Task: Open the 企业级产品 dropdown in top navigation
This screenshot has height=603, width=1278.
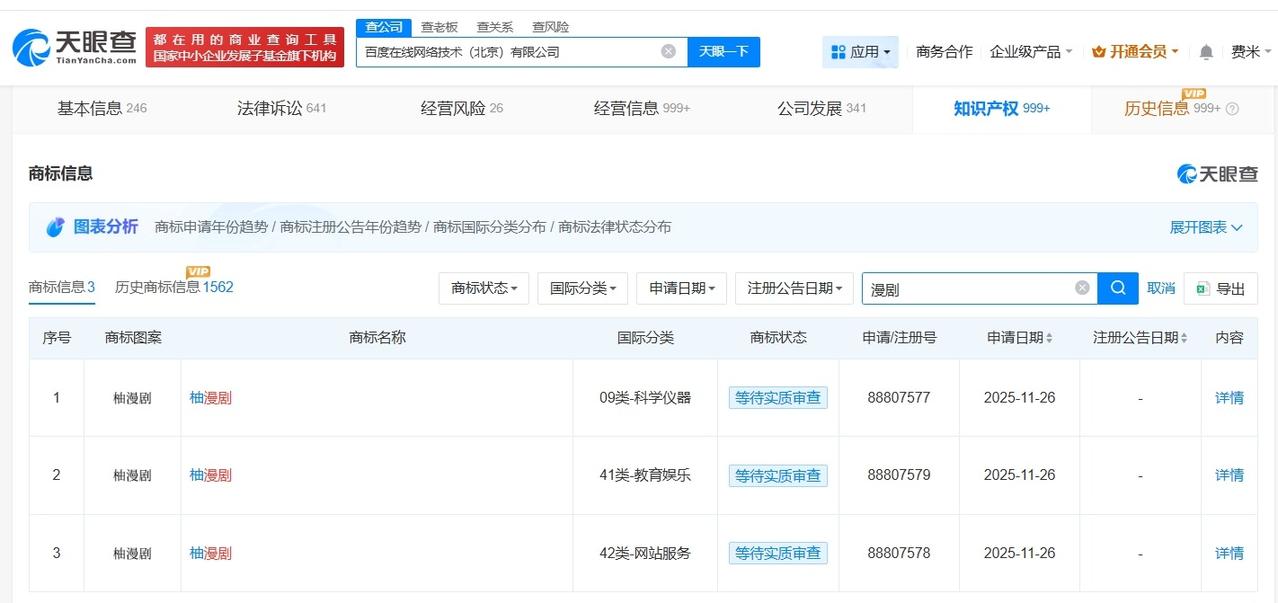Action: coord(1025,50)
